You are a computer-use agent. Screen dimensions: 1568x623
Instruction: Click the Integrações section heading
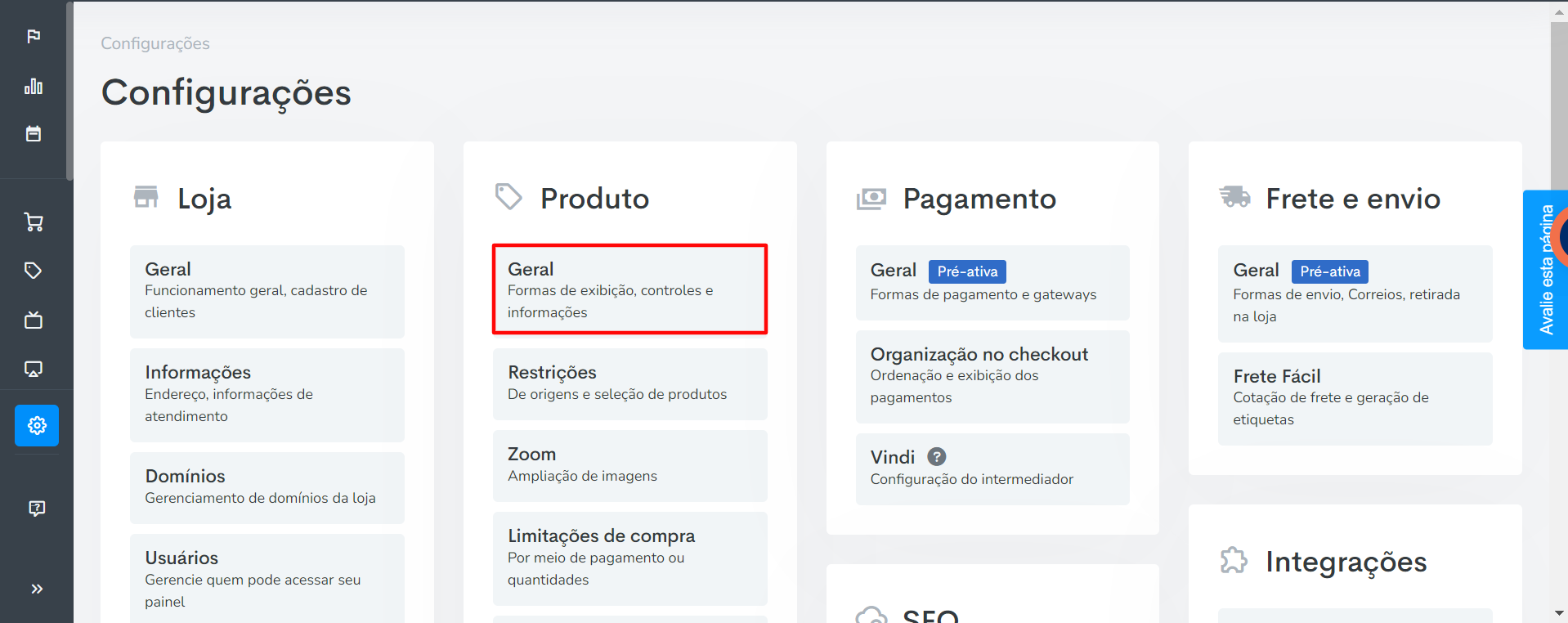(1346, 562)
